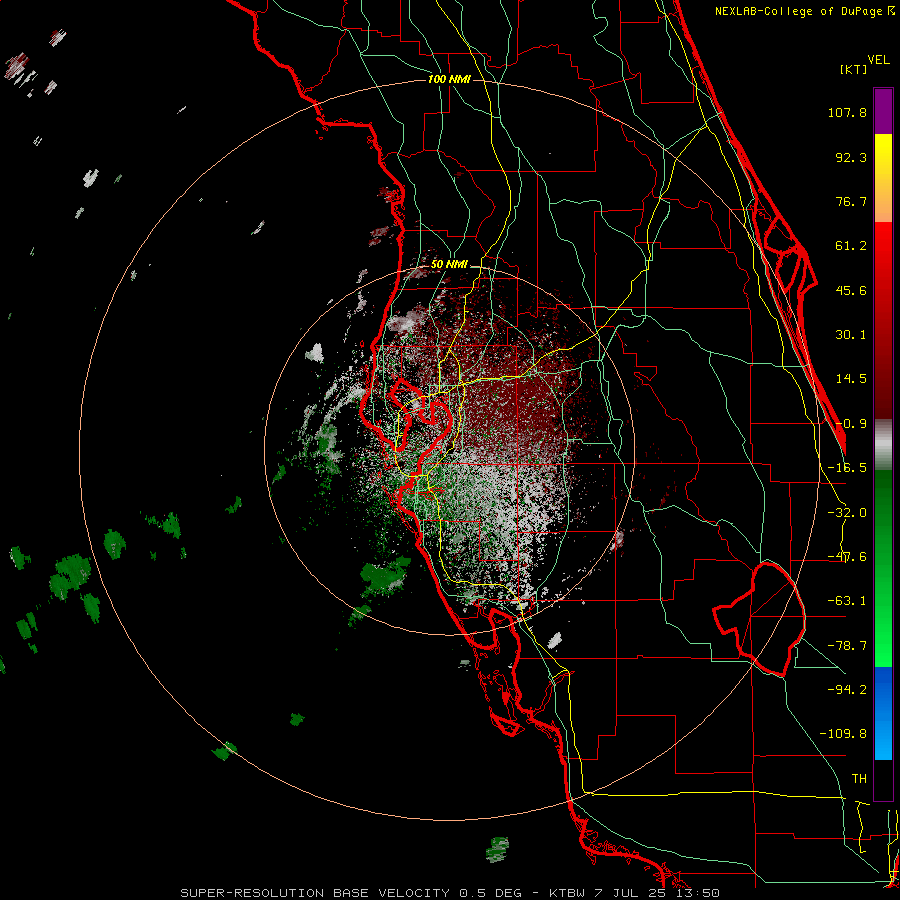Click the 30.1 velocity scale value
The image size is (900, 900).
(x=851, y=335)
